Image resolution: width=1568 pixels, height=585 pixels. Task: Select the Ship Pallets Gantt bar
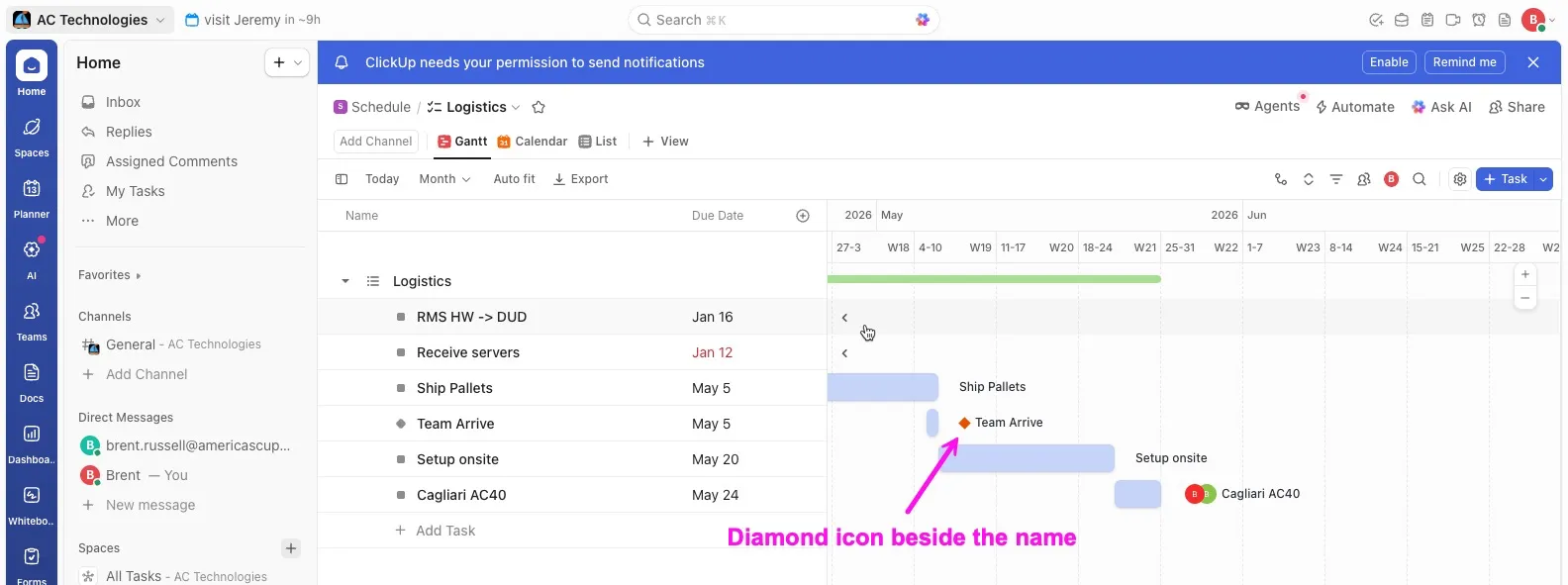[x=883, y=387]
